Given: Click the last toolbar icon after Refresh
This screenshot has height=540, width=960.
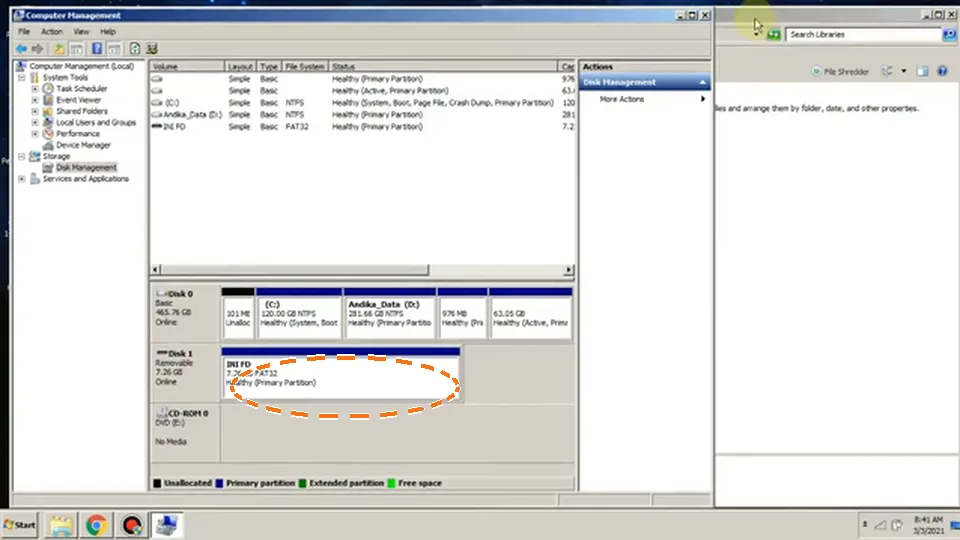Looking at the screenshot, I should (152, 49).
